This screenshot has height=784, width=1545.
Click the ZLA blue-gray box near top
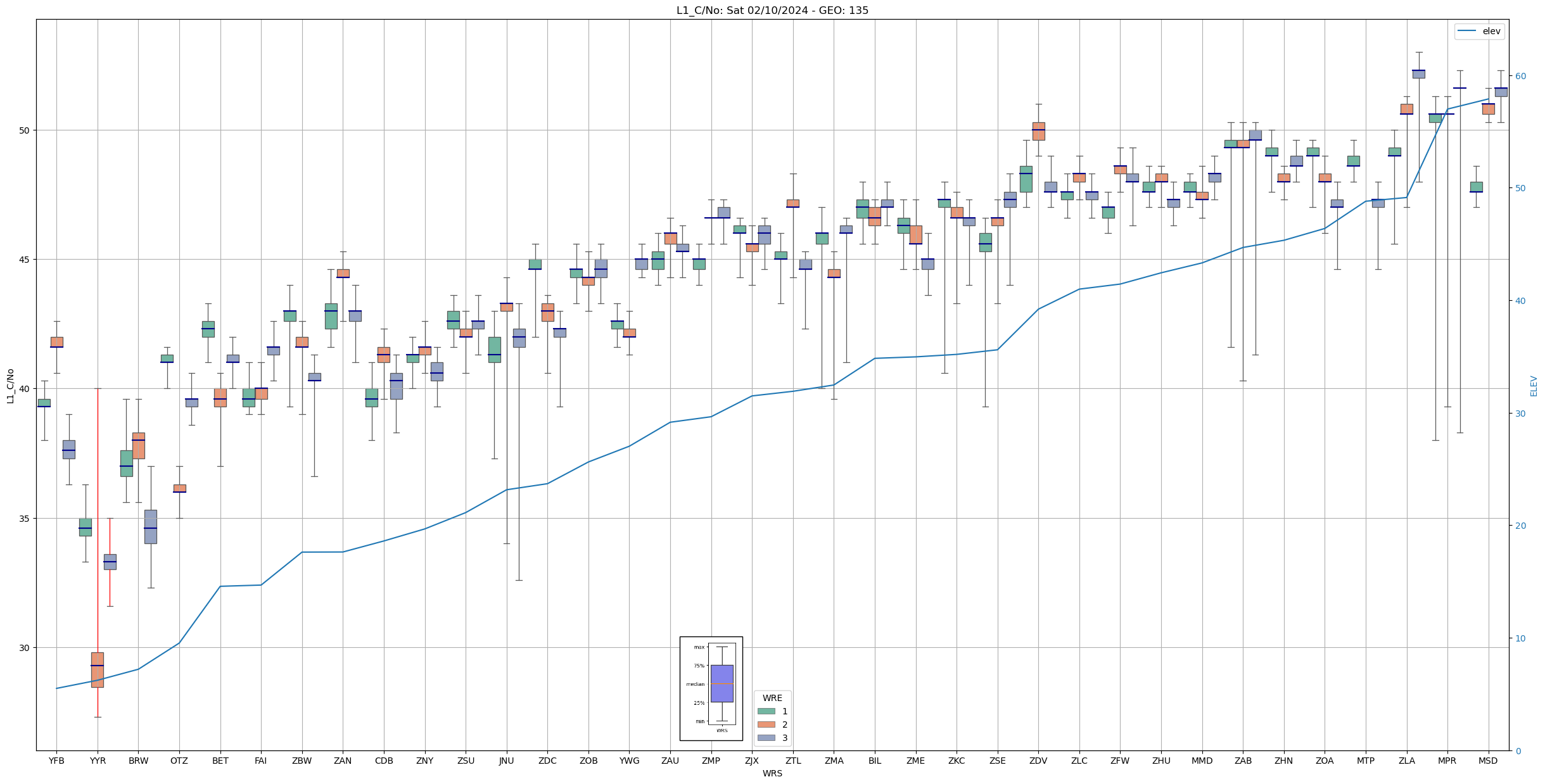[x=1419, y=74]
